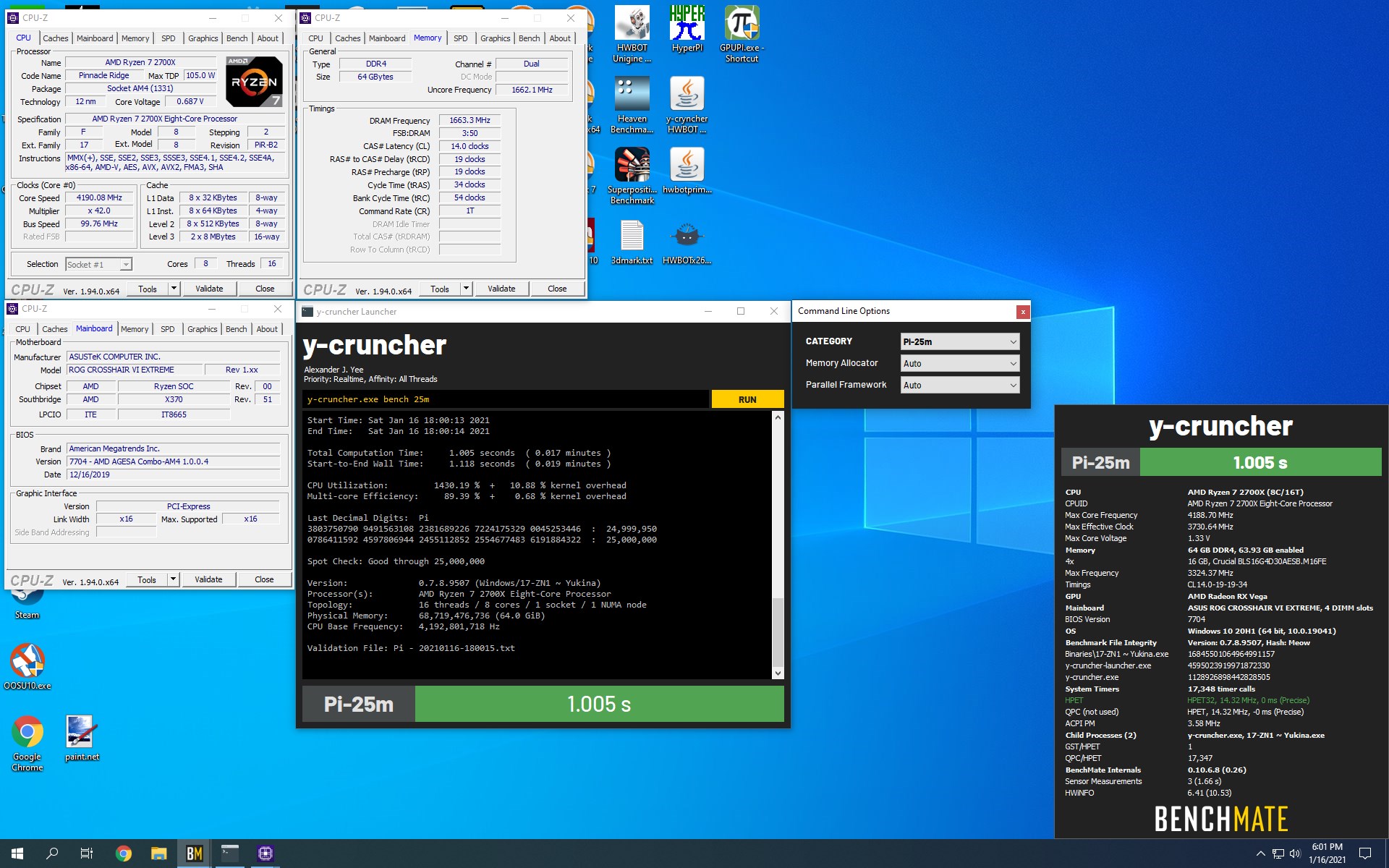Click the yellow RUN button
The height and width of the screenshot is (868, 1389).
747,399
